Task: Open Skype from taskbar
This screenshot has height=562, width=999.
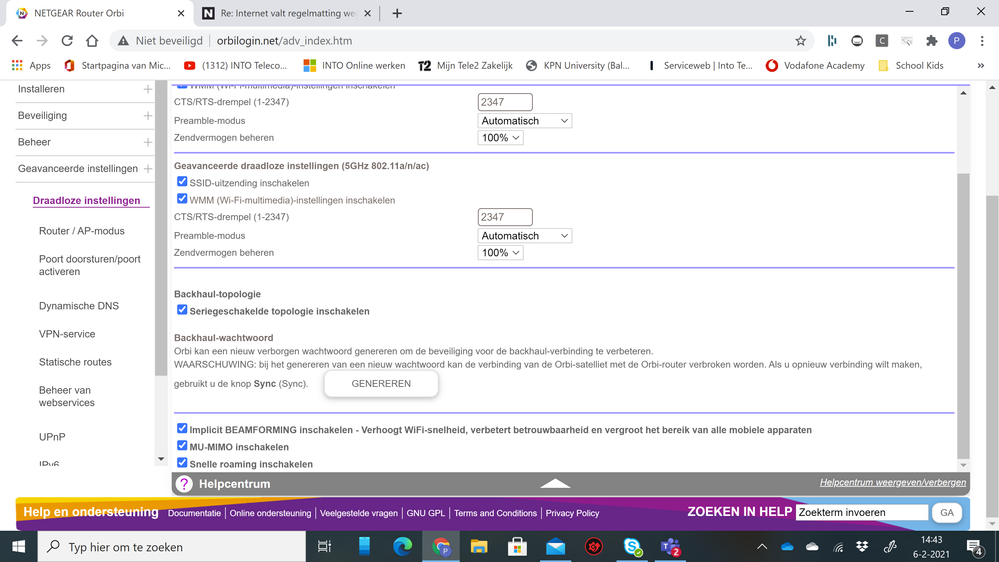Action: point(632,547)
